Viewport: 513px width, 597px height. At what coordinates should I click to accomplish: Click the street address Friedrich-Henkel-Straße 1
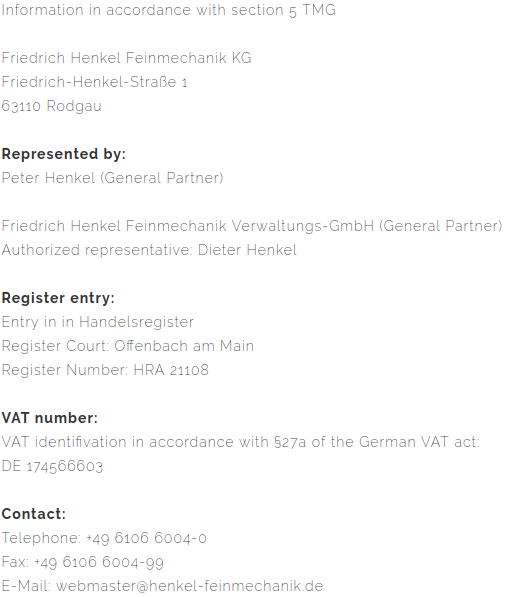[x=94, y=82]
